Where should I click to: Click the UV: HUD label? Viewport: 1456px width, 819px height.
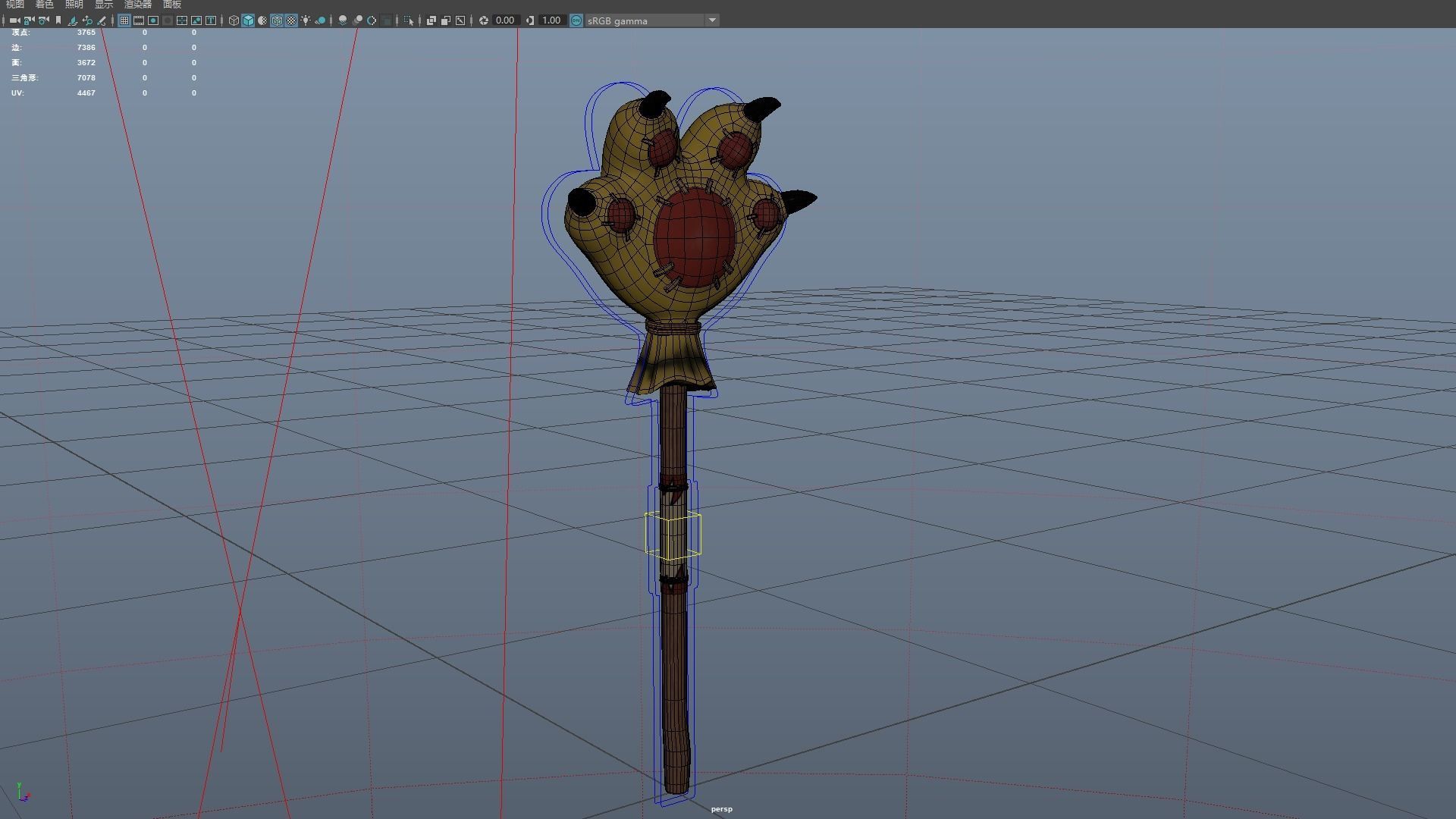click(x=17, y=93)
